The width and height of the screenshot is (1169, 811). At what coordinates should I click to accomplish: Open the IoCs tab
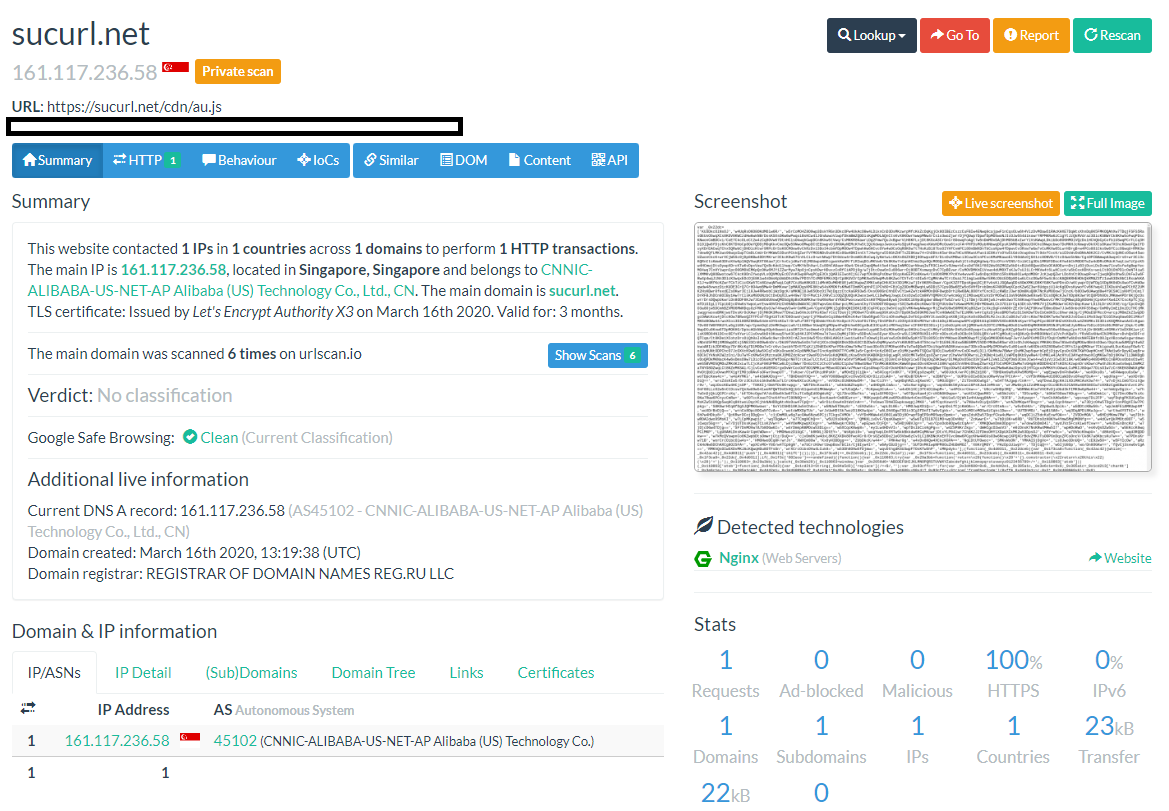318,160
